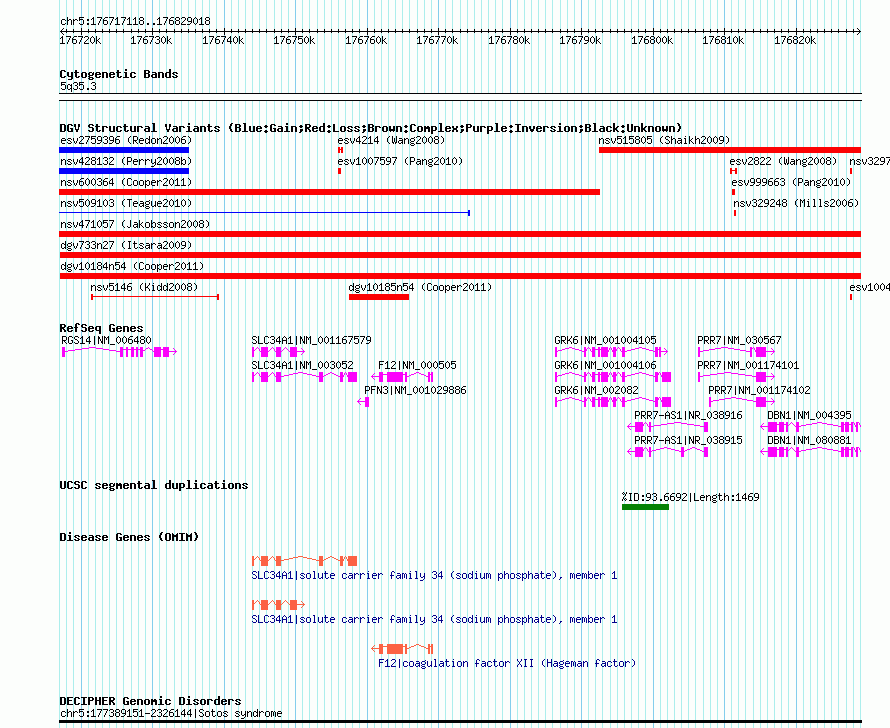Click the esv999663 (Pang2010) marker

pos(733,192)
